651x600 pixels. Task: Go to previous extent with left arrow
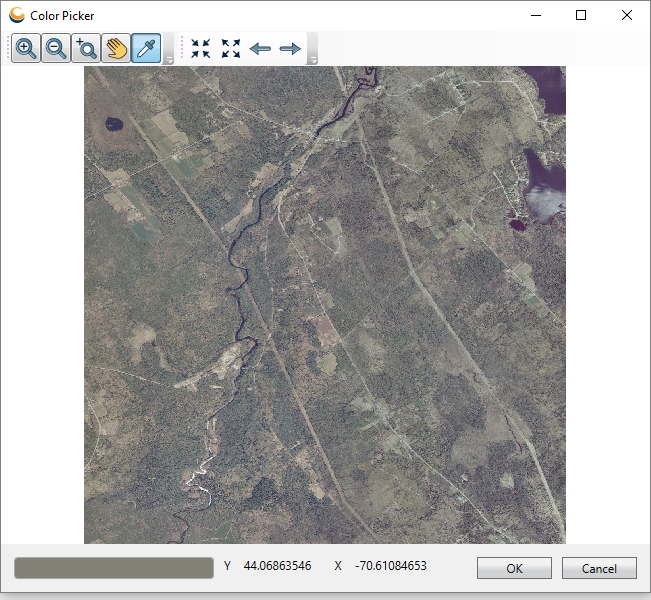(260, 49)
